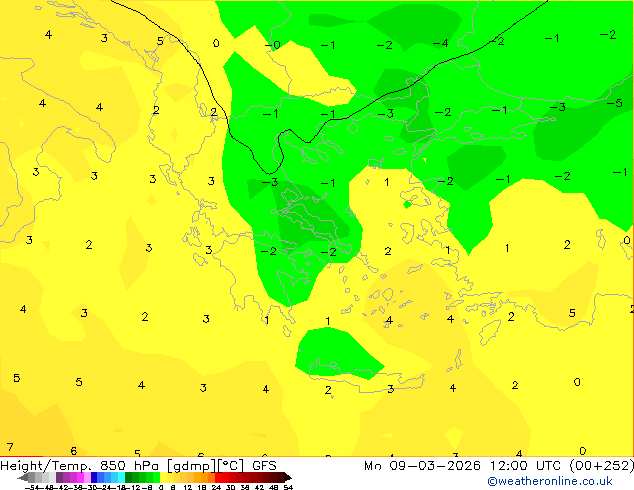Viewport: 634px width, 490px height.
Task: Click the 12 label on the legend scale
Action: pyautogui.click(x=187, y=488)
